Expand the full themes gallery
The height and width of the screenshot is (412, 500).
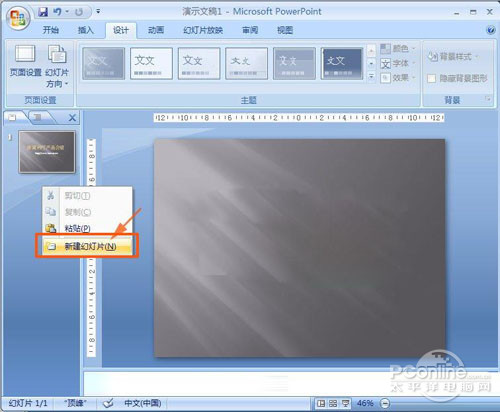(371, 77)
